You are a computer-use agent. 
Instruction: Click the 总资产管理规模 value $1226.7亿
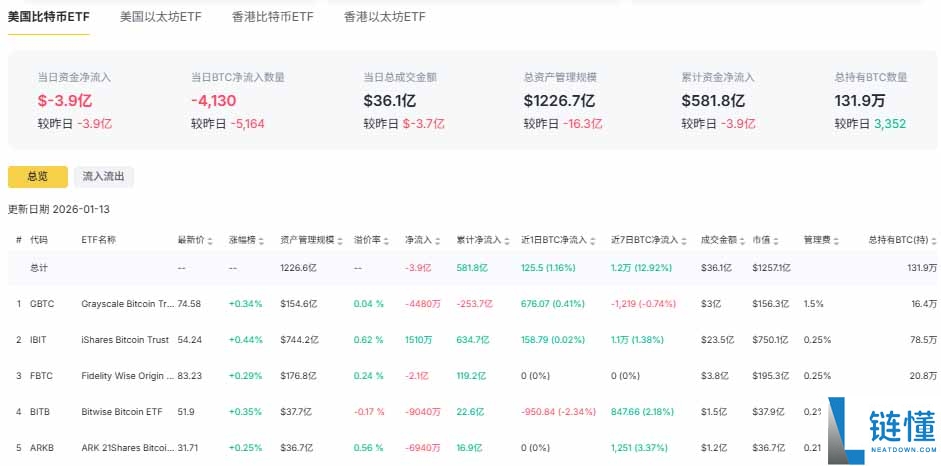click(x=559, y=101)
